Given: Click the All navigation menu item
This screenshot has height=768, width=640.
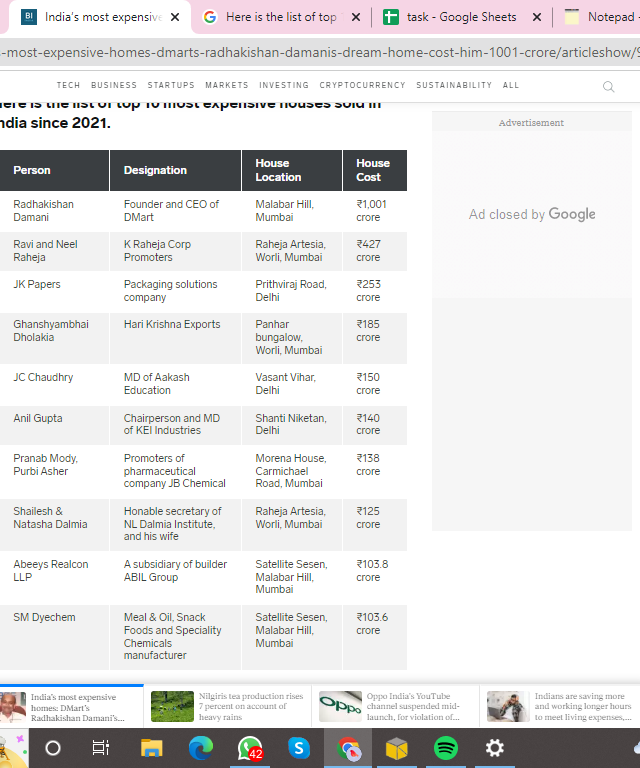Looking at the screenshot, I should pos(511,86).
